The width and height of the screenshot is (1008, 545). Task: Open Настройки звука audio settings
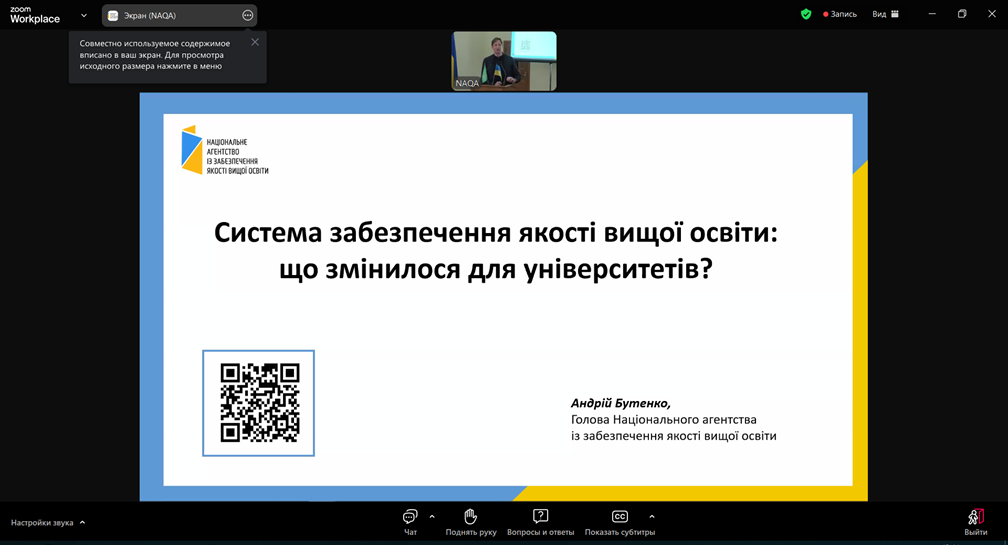click(42, 523)
